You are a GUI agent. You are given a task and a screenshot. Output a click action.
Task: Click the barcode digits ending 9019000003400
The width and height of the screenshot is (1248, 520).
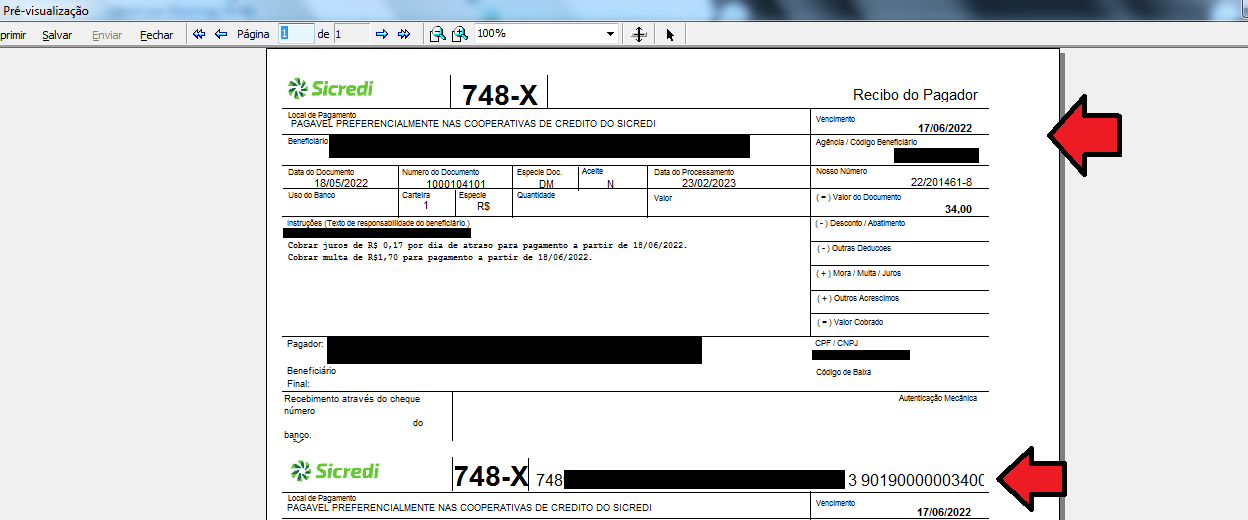(916, 480)
